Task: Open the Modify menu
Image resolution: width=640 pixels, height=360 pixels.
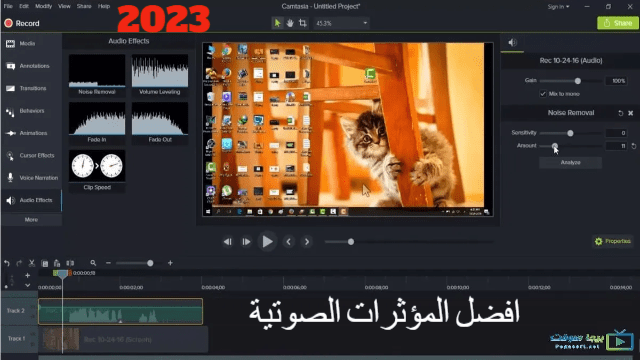Action: 43,6
